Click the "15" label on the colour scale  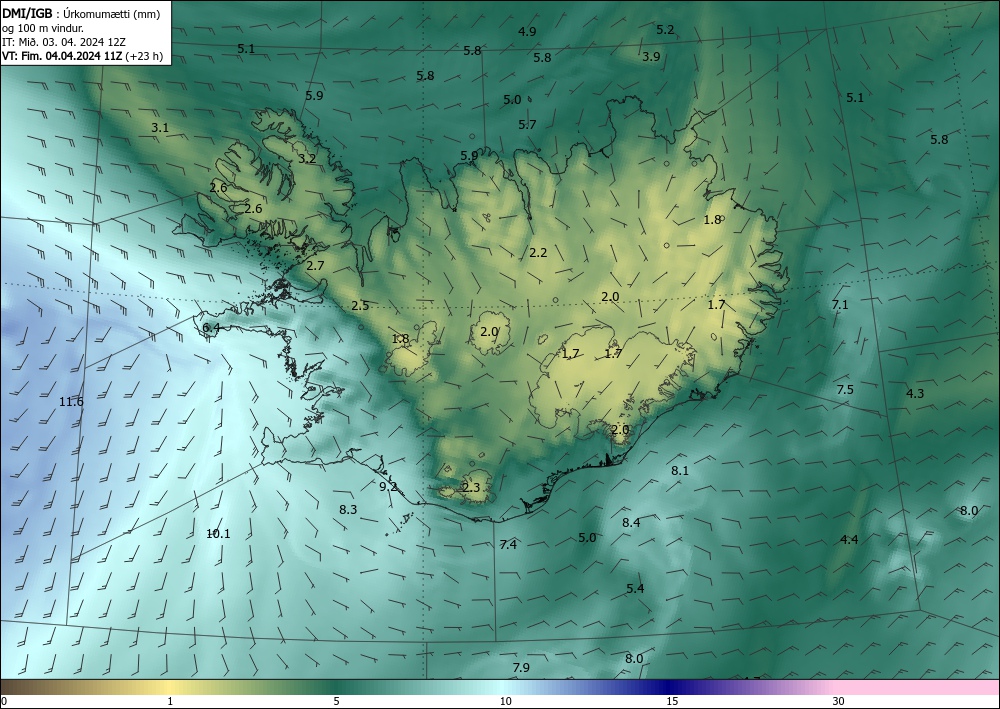(x=672, y=702)
